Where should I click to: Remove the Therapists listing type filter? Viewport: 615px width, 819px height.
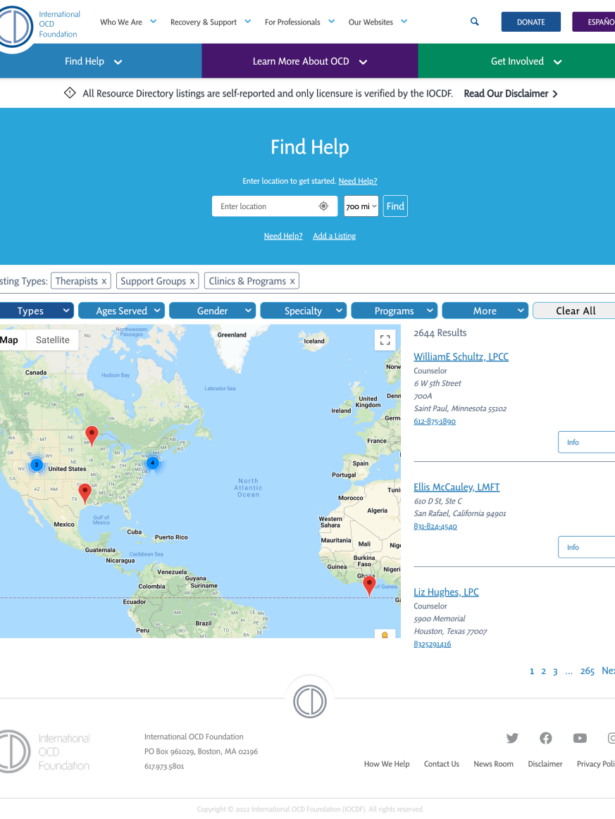click(104, 281)
